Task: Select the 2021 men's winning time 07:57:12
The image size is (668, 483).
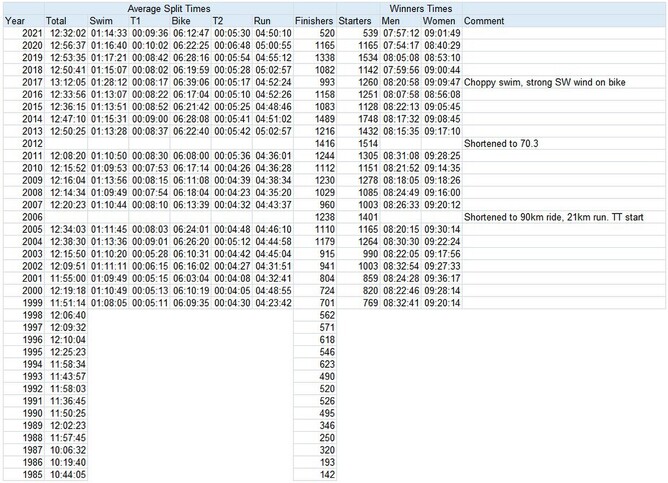Action: pos(400,33)
